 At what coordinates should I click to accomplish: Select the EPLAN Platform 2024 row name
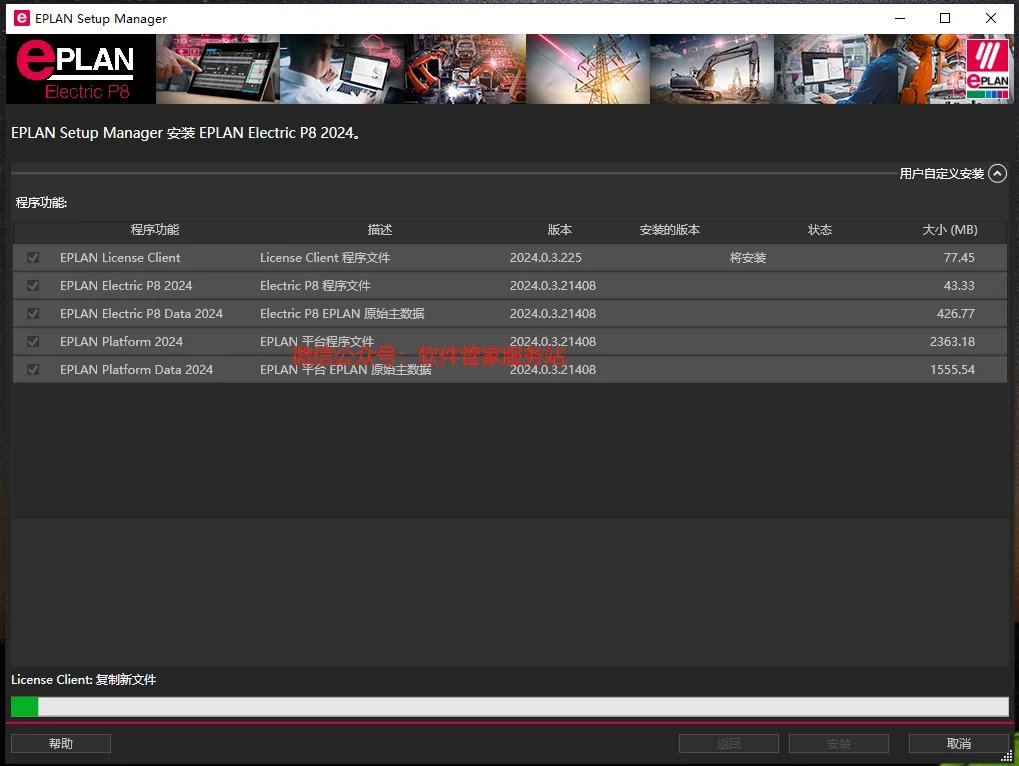122,342
